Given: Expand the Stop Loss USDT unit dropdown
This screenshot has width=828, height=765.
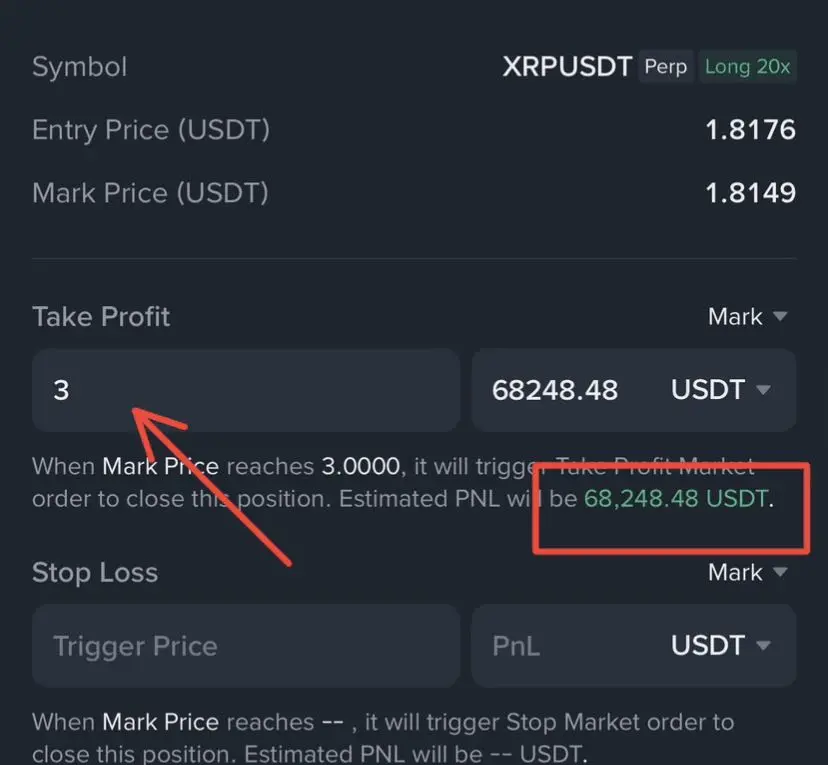Looking at the screenshot, I should point(721,645).
